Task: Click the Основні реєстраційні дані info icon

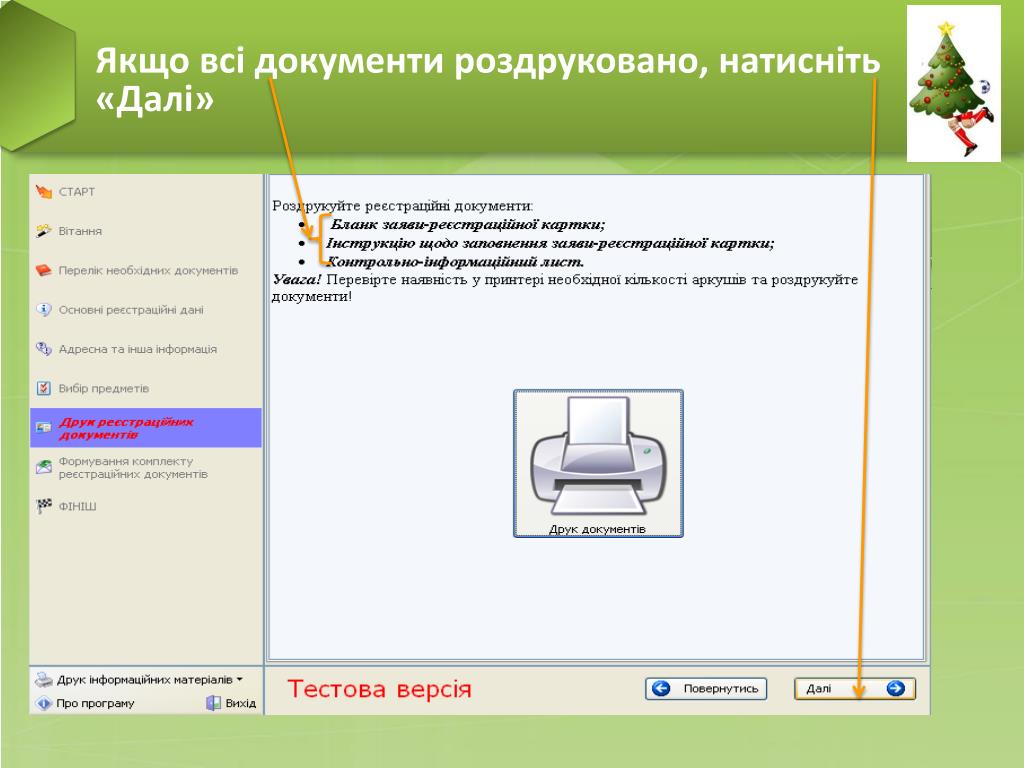Action: point(44,310)
